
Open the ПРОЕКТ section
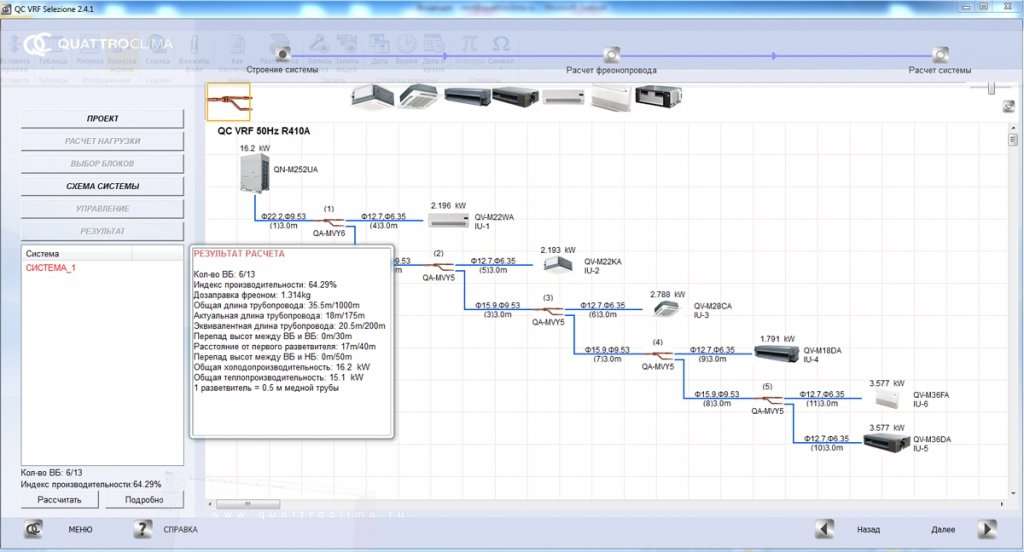[x=103, y=119]
